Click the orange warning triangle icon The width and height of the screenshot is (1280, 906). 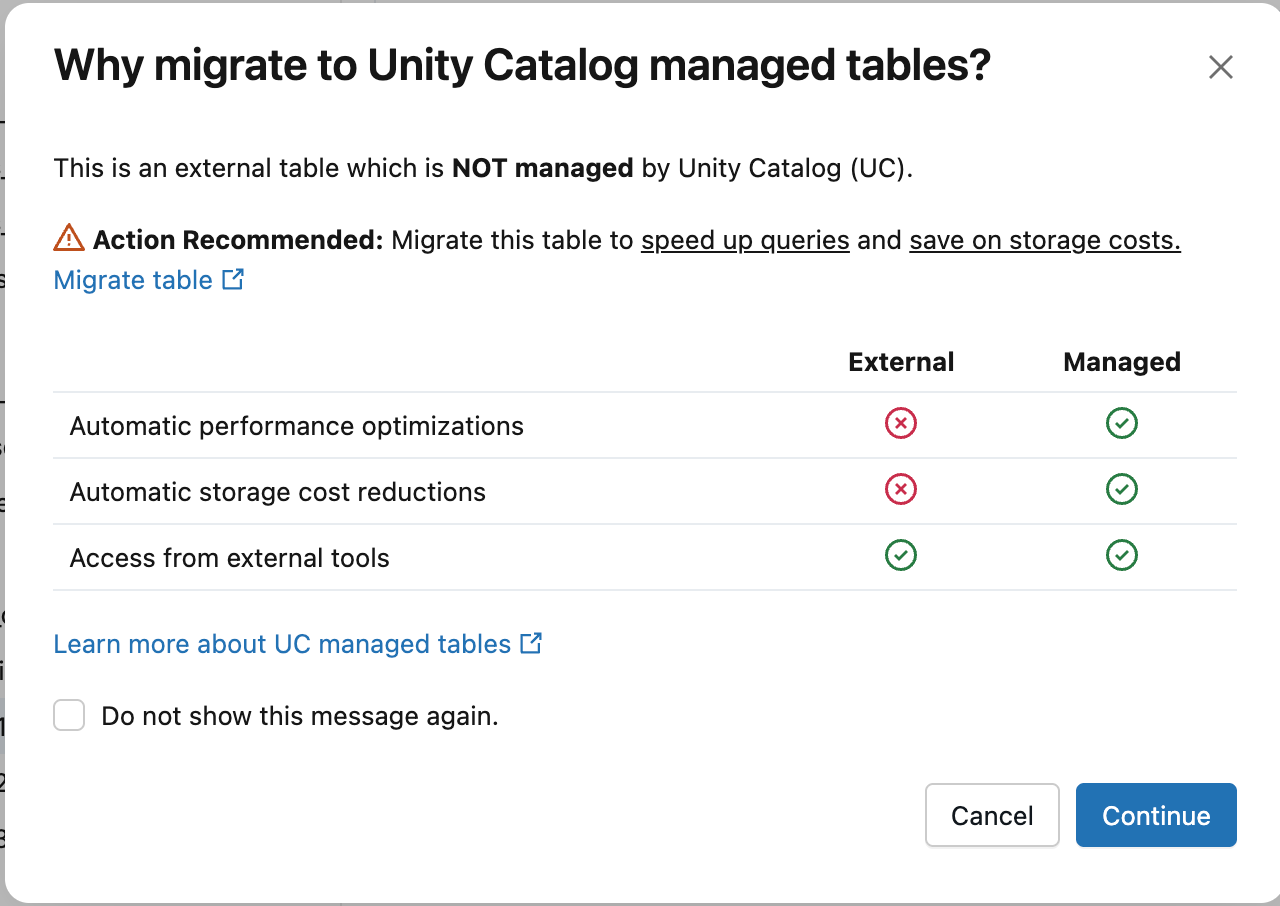(67, 239)
